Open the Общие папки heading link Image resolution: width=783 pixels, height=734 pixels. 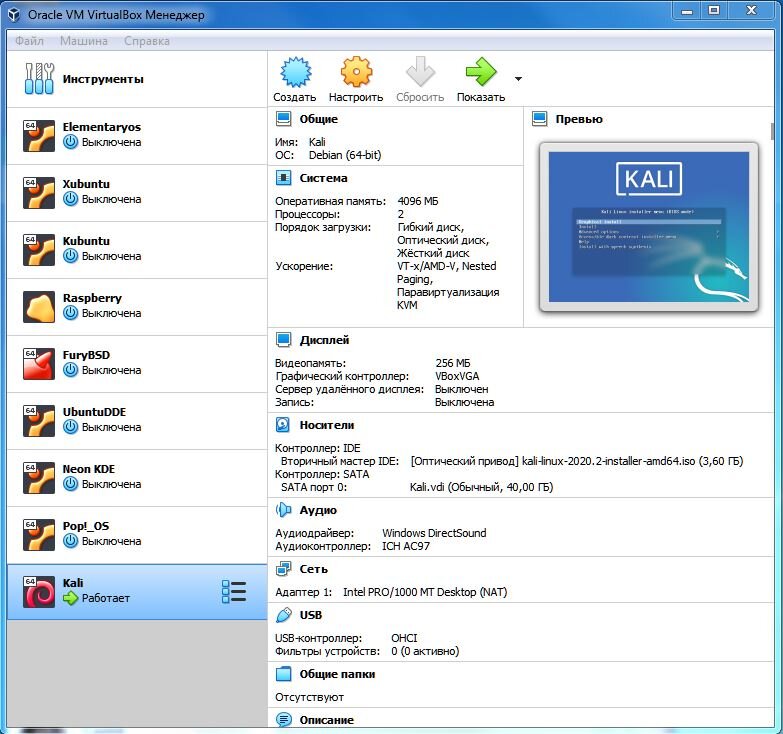click(x=337, y=674)
